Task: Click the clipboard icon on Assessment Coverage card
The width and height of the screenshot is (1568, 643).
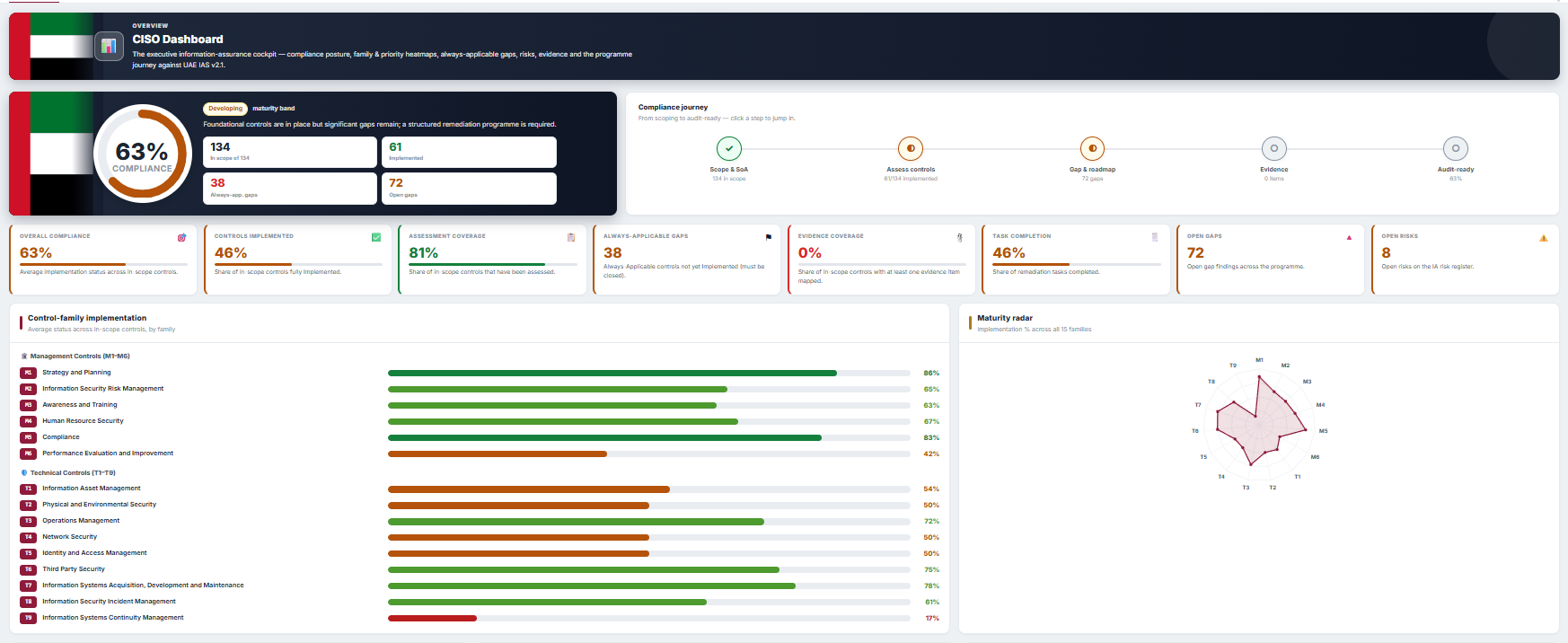Action: [571, 238]
